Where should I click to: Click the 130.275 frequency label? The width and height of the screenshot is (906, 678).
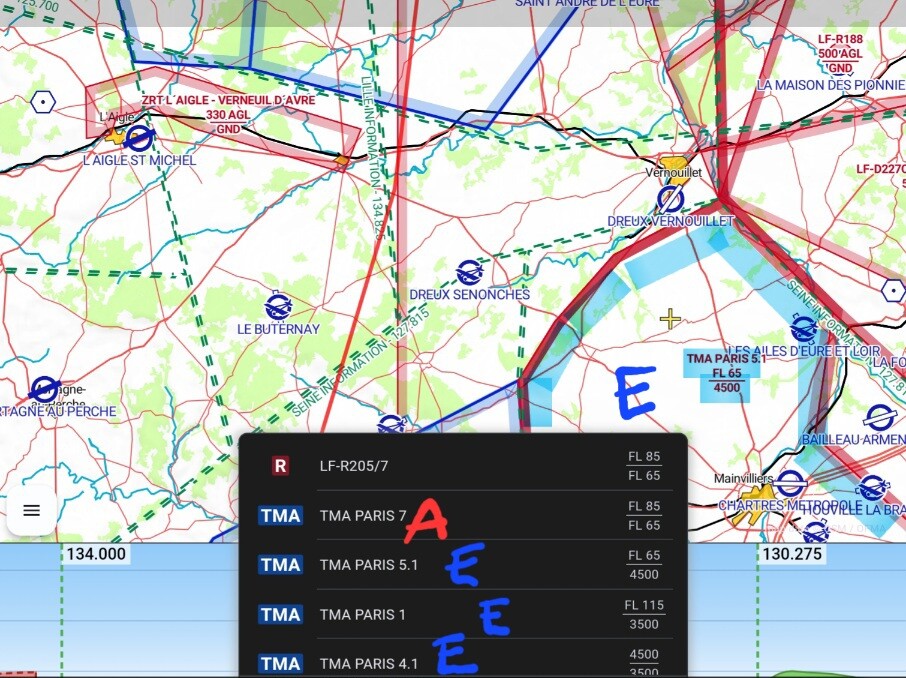point(793,555)
